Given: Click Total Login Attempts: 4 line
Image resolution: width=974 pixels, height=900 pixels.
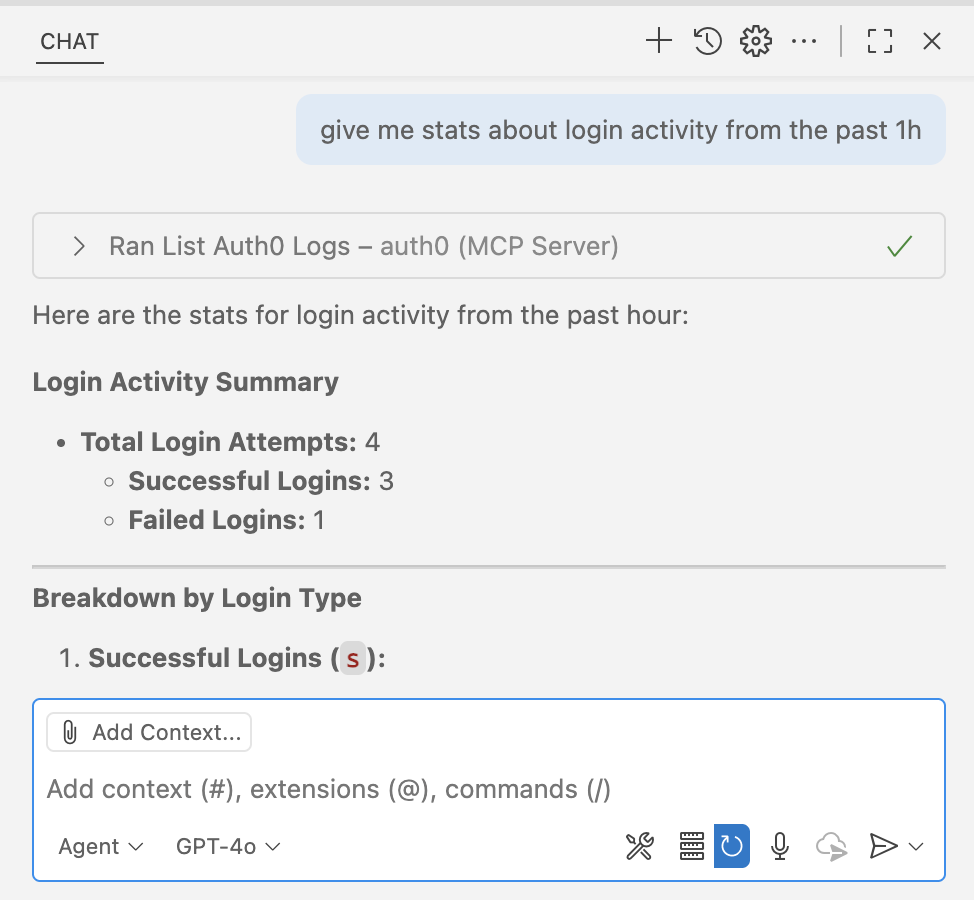Looking at the screenshot, I should (230, 442).
